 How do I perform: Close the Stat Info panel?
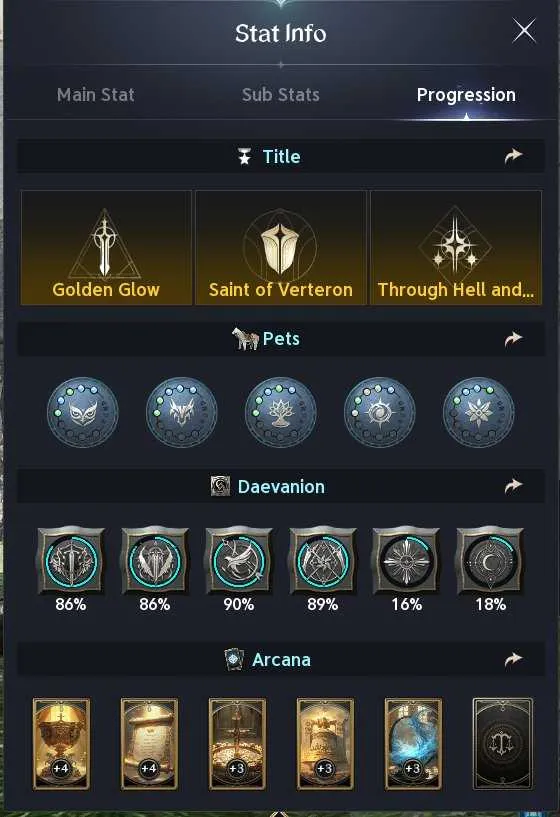(524, 31)
